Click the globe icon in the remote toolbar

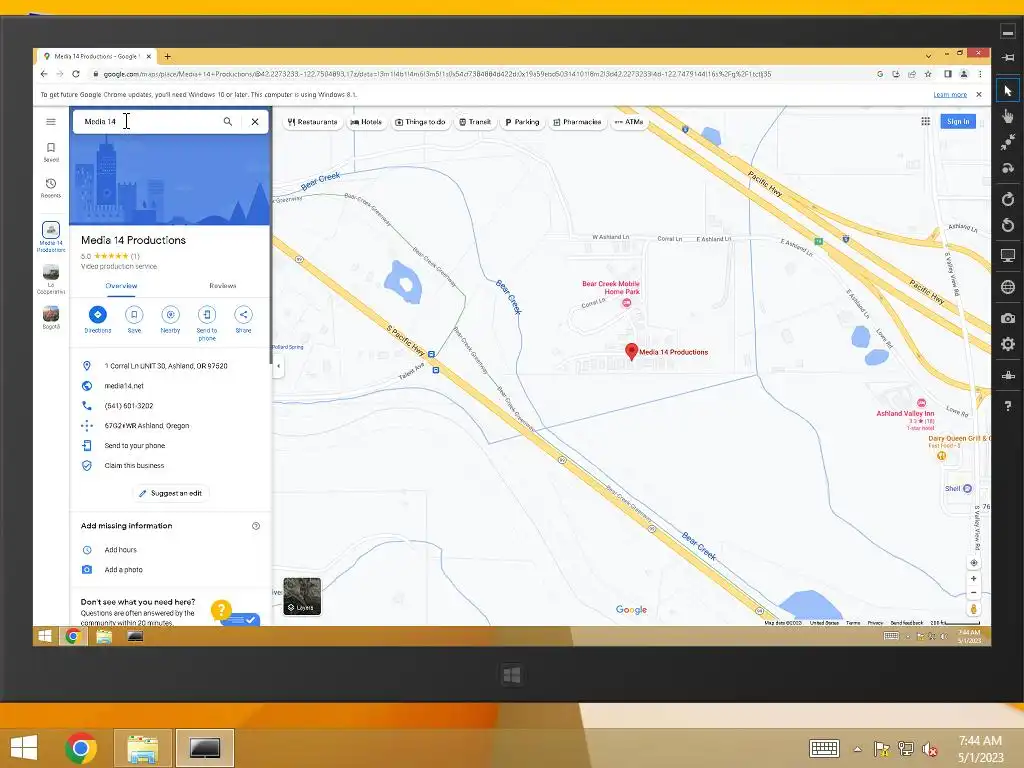(1008, 287)
